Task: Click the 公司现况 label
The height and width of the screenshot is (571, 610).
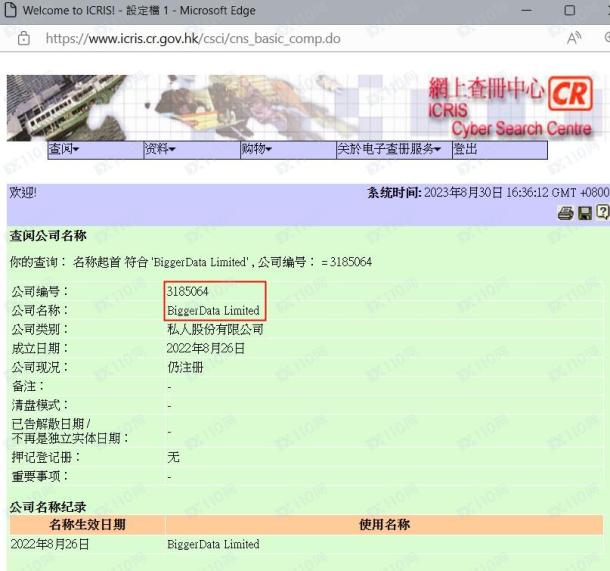Action: (40, 367)
